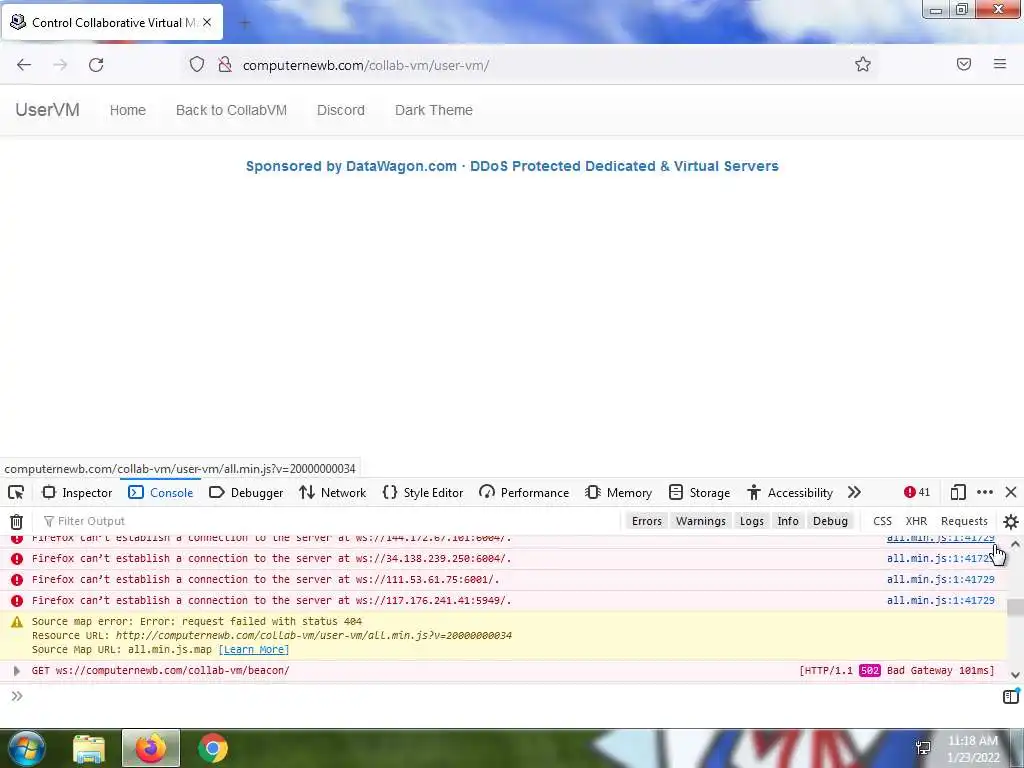Open a new tab with the plus icon
Viewport: 1024px width, 768px height.
(x=245, y=24)
